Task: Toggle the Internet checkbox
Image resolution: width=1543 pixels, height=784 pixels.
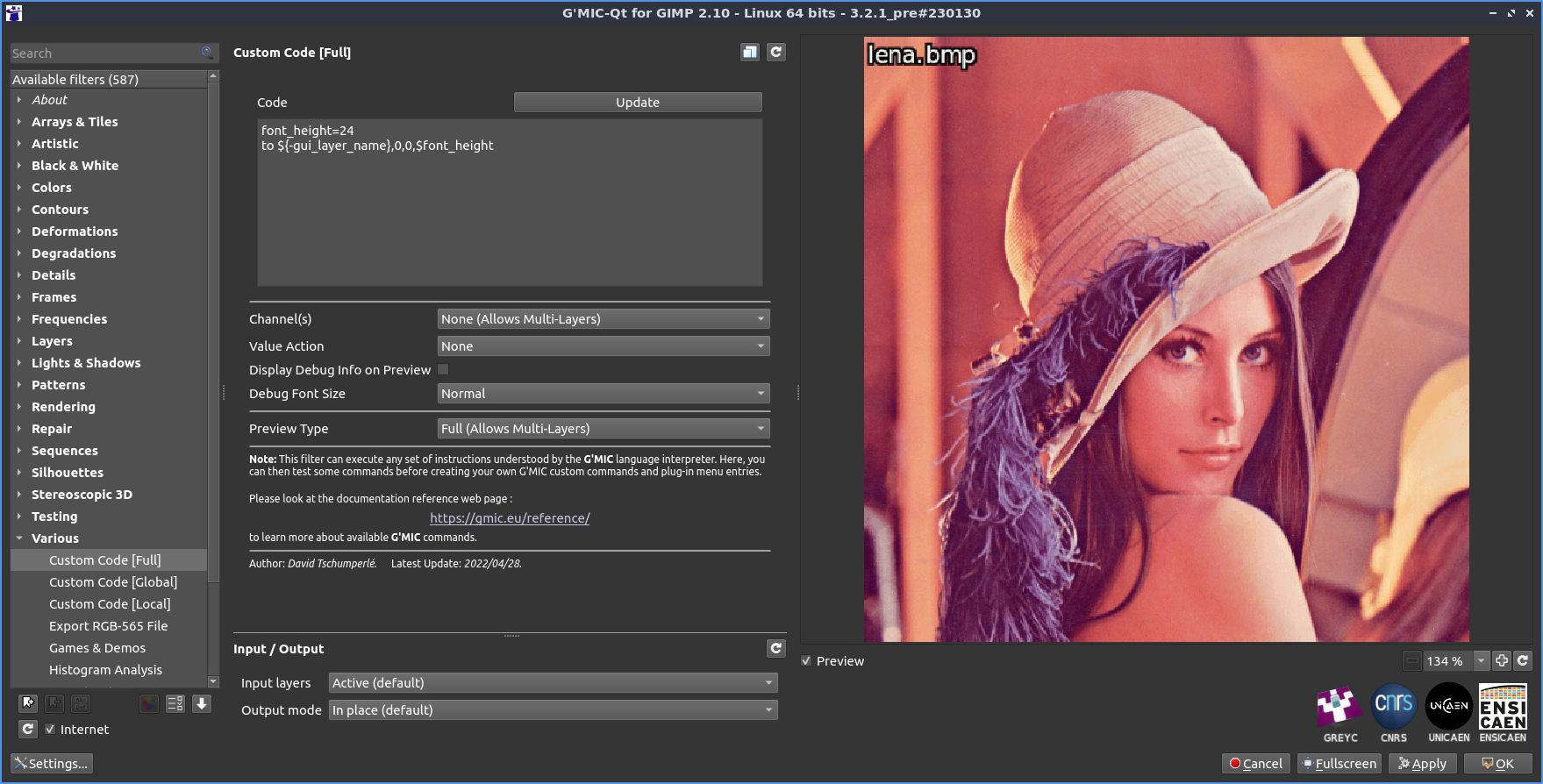Action: 50,730
